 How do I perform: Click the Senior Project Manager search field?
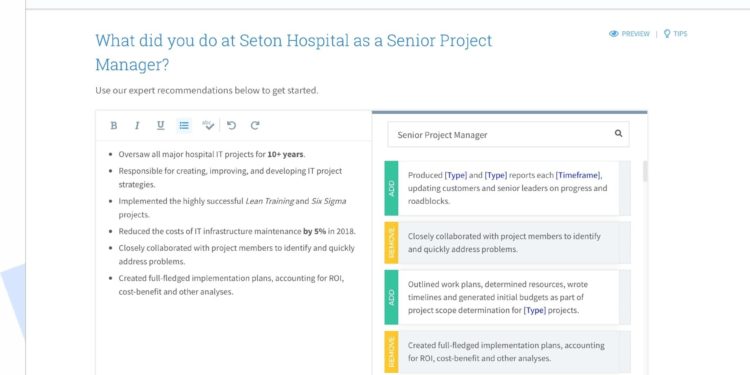[508, 134]
